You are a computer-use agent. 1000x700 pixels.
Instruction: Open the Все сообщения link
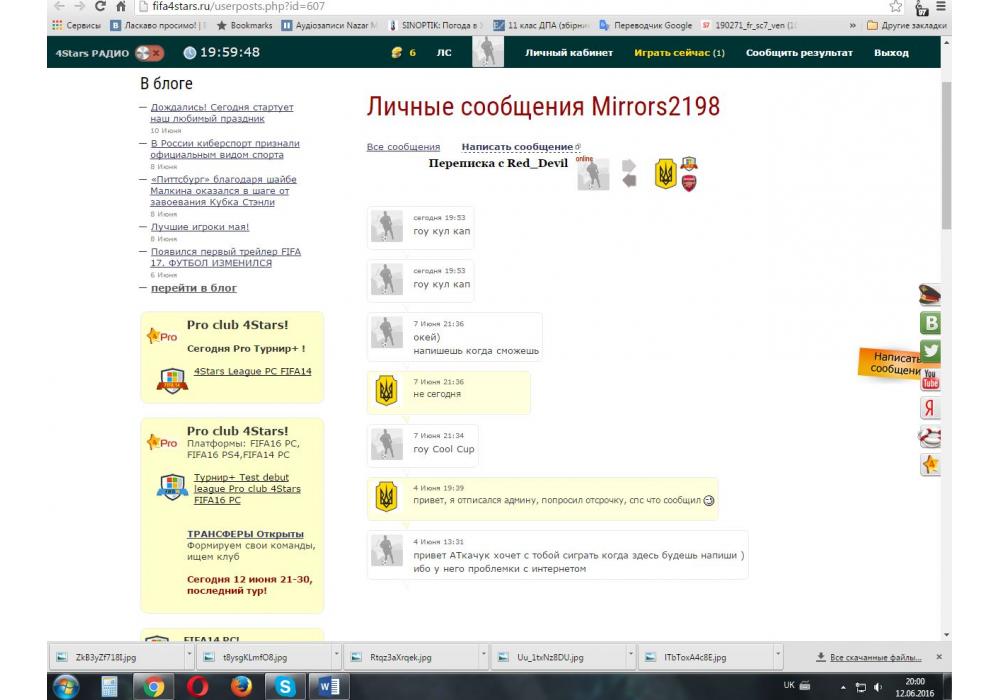point(403,147)
